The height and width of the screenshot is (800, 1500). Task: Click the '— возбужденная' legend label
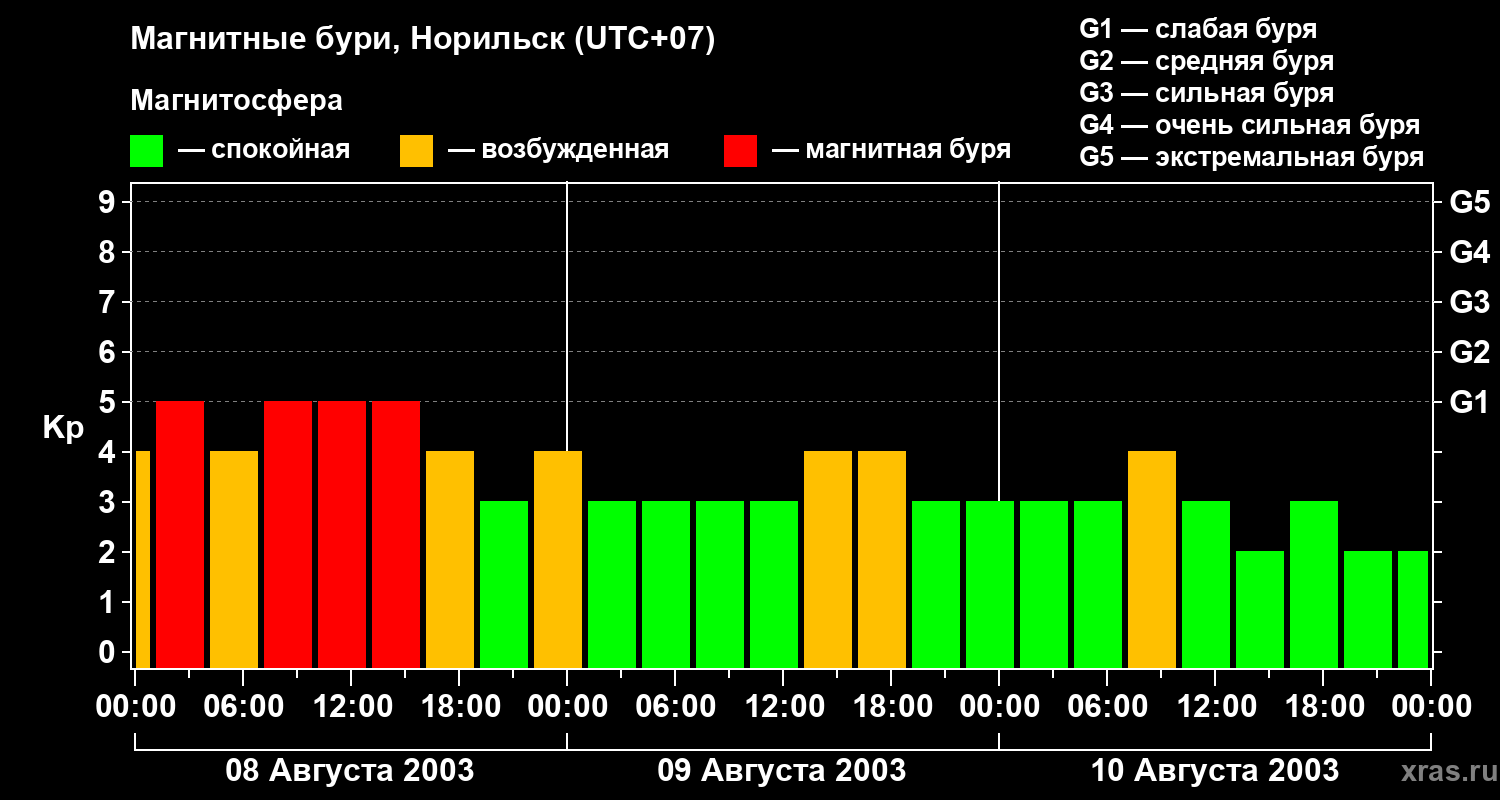[x=559, y=150]
